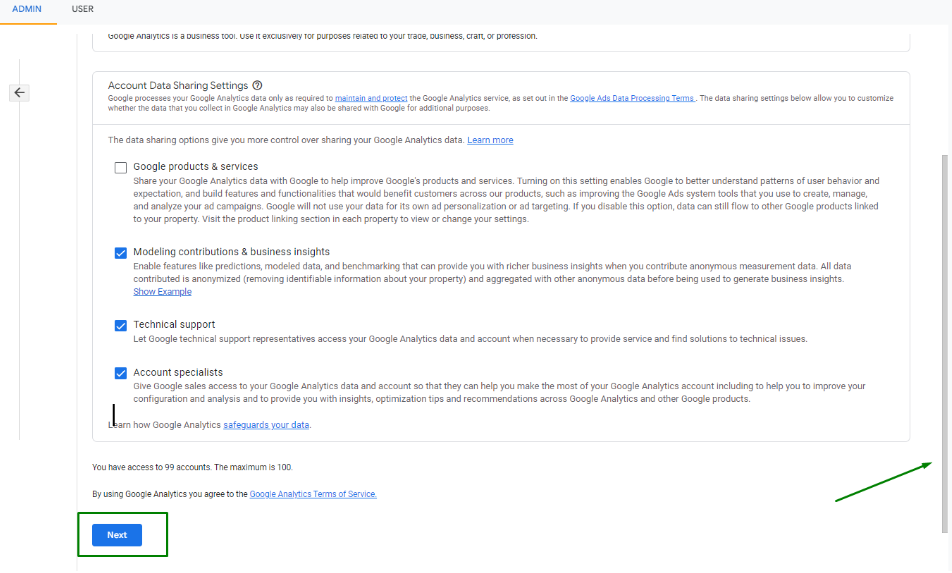The width and height of the screenshot is (952, 573).
Task: Click the Google products & services label
Action: (196, 166)
